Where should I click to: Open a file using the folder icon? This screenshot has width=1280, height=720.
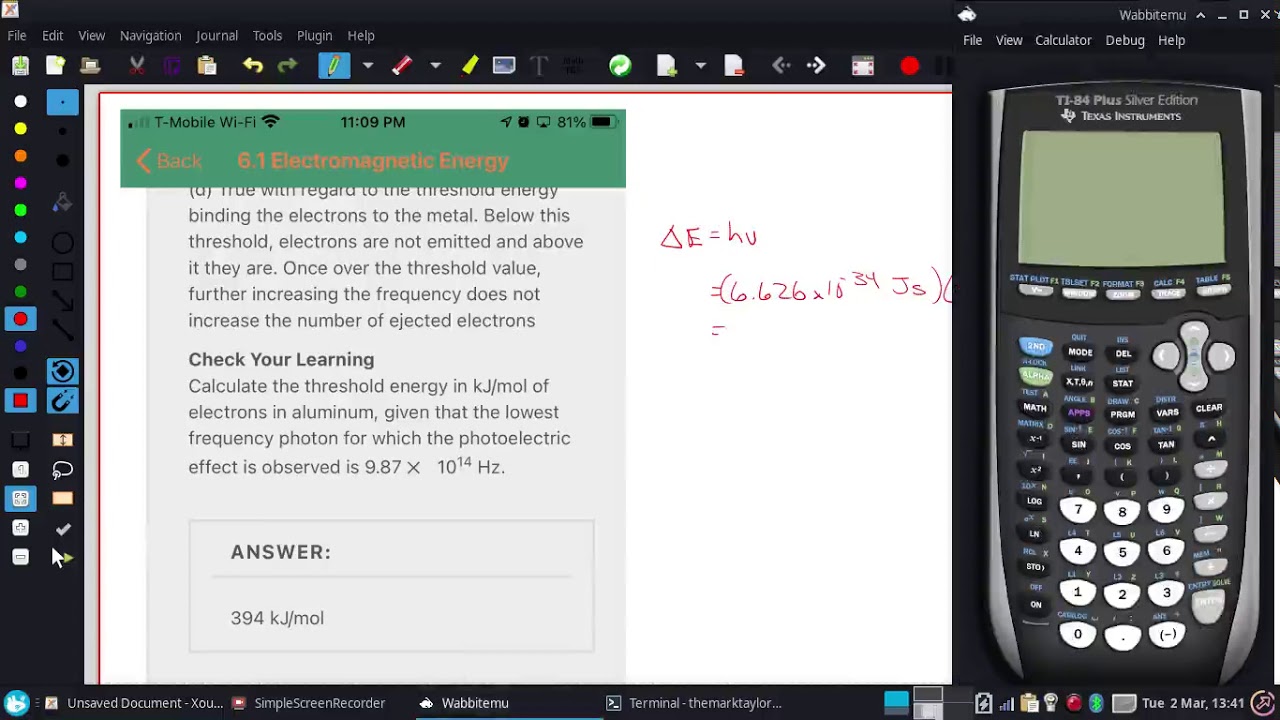pyautogui.click(x=90, y=66)
